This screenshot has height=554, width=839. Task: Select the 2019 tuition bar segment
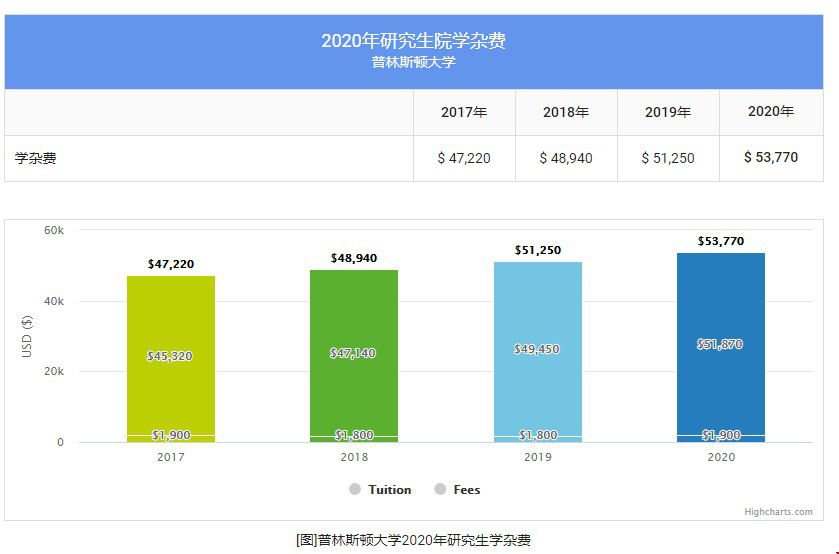537,349
